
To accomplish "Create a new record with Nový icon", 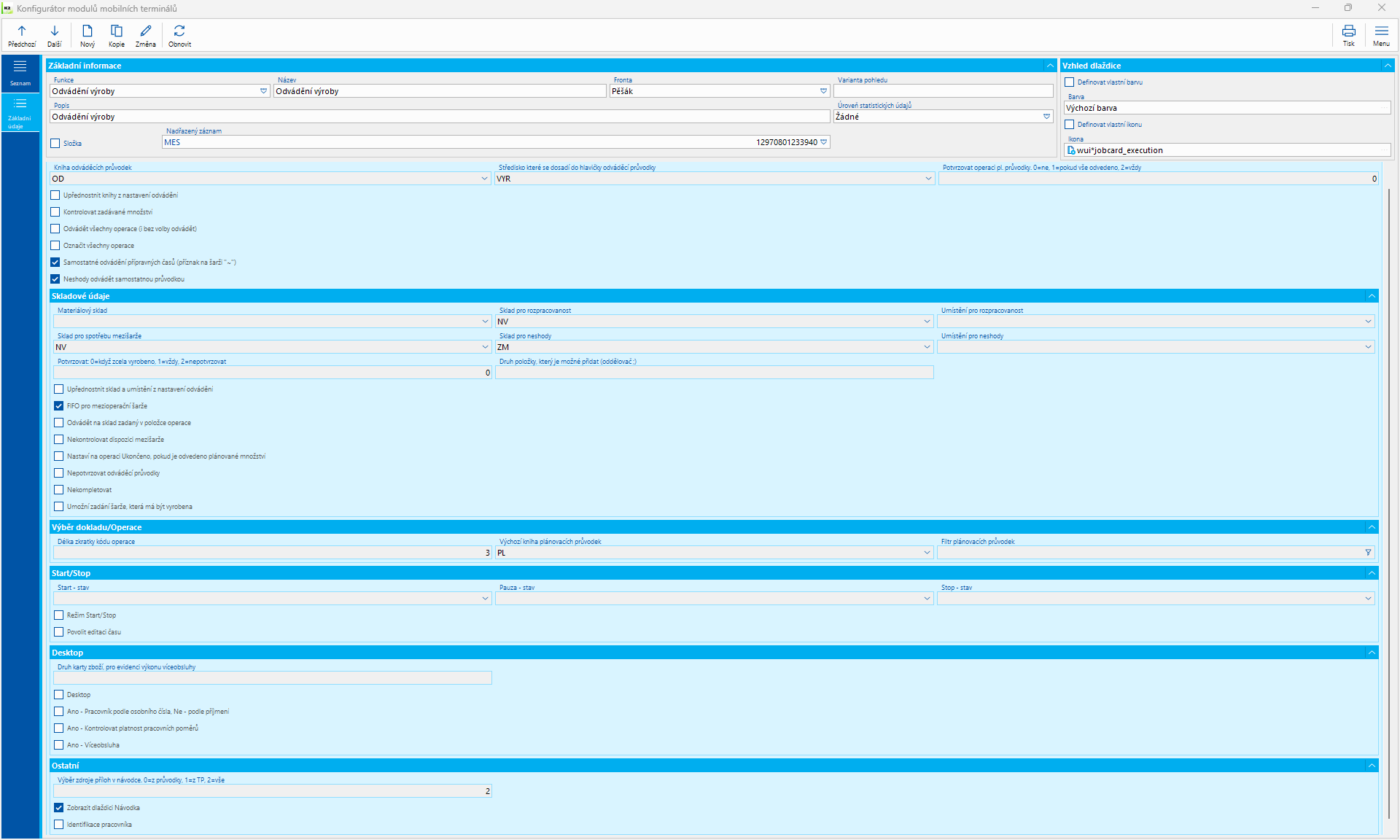I will pos(87,31).
